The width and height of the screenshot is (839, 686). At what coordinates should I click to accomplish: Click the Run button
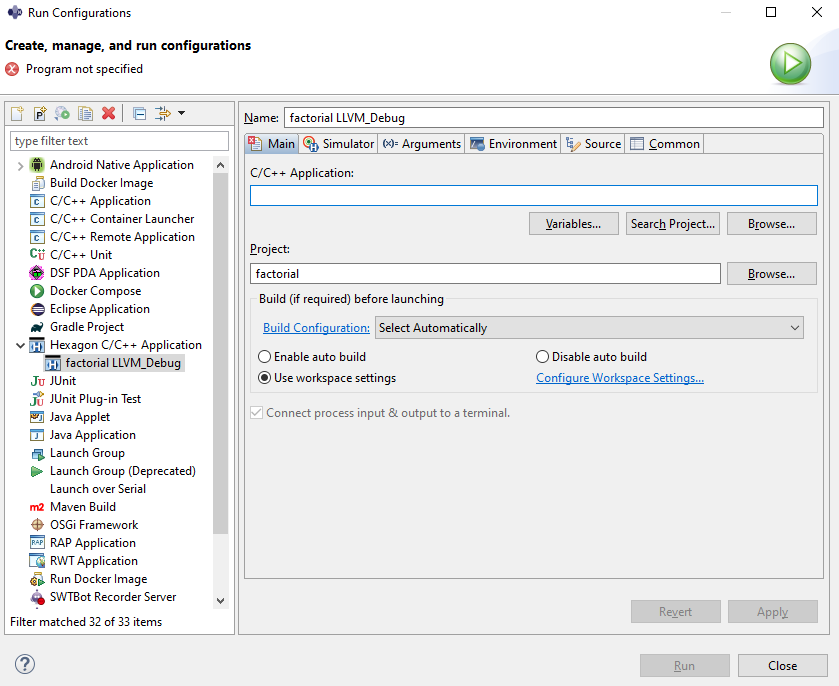[684, 665]
